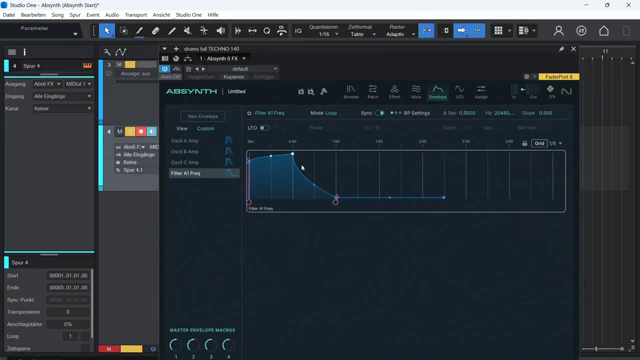Toggle Snap to grid button

point(426,31)
